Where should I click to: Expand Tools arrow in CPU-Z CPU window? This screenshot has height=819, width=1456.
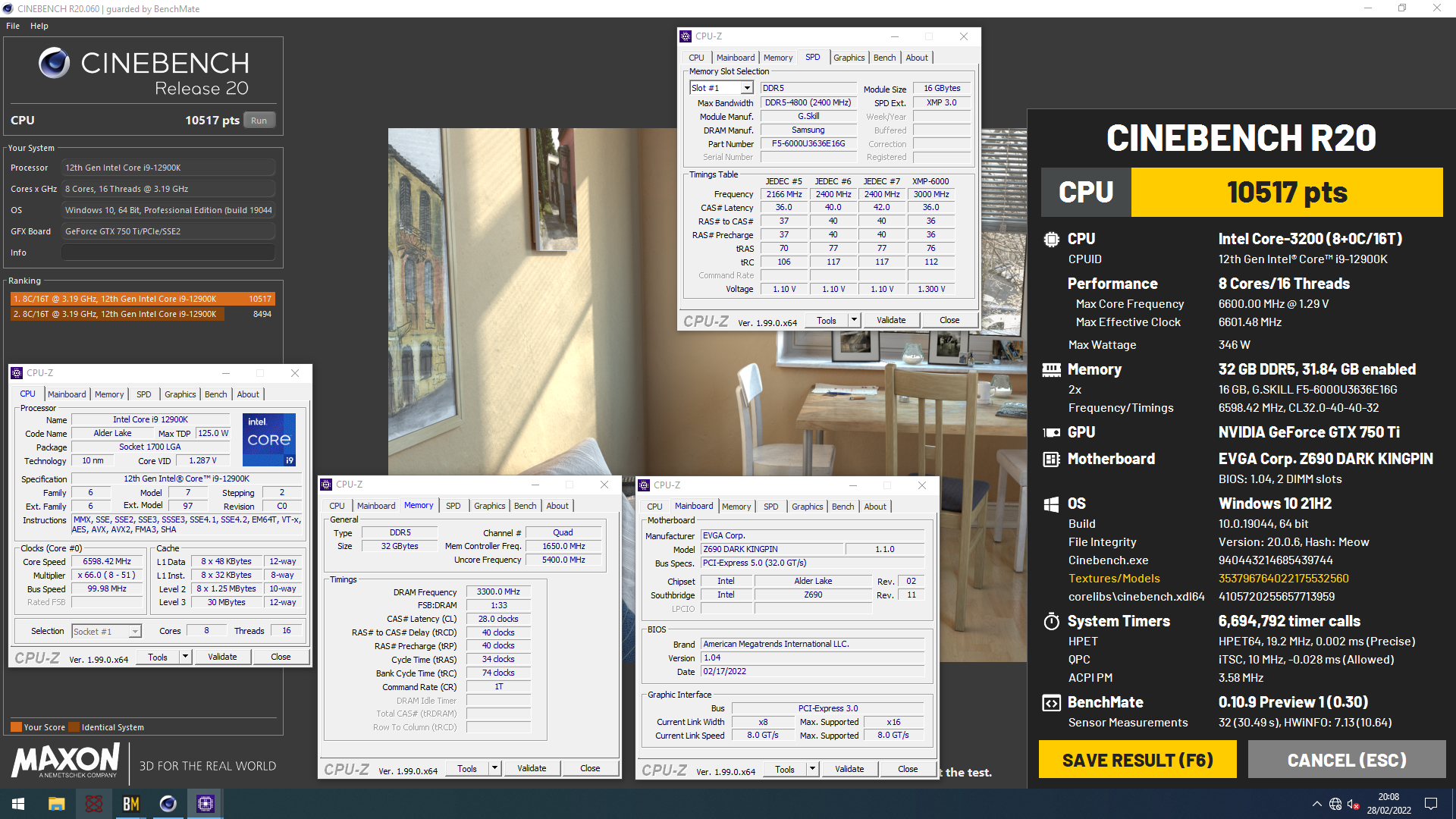[x=185, y=657]
